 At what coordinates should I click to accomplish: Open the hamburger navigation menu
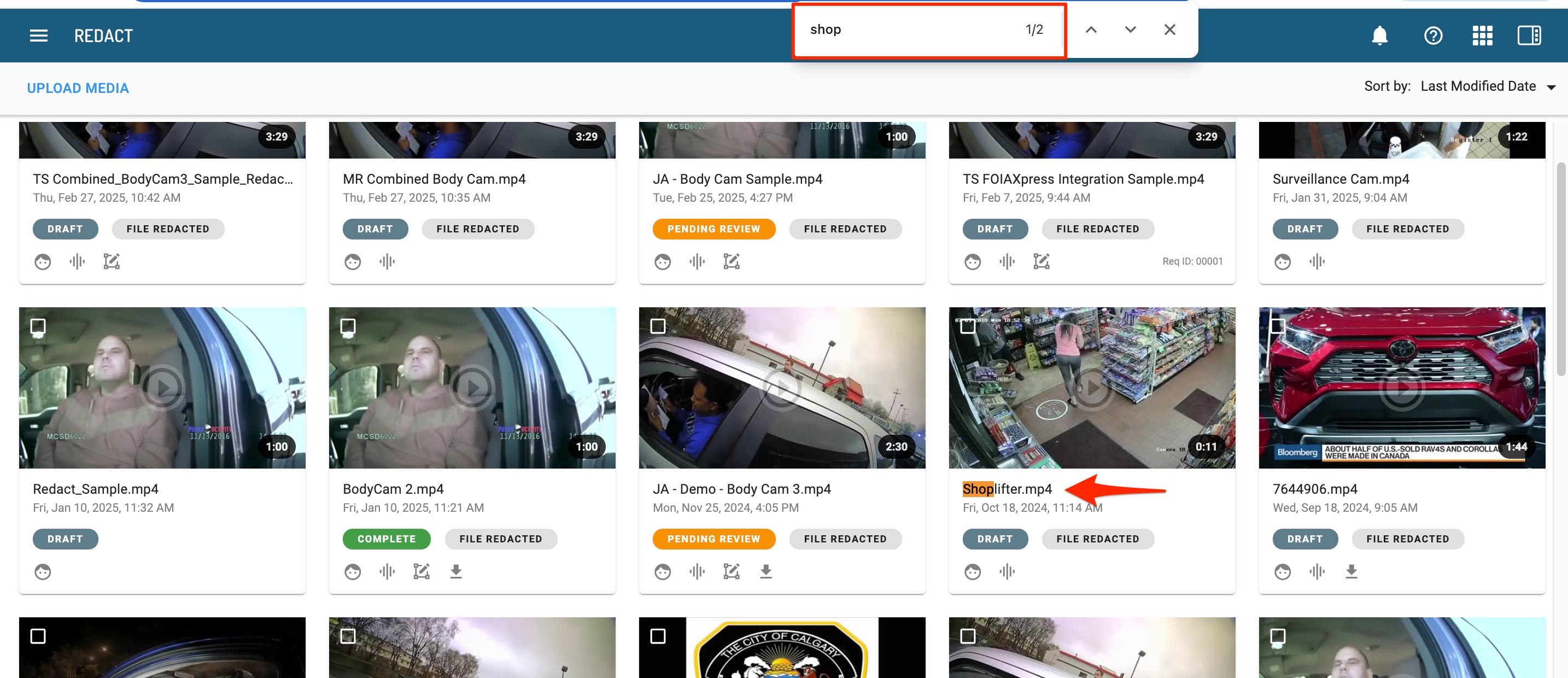[38, 36]
